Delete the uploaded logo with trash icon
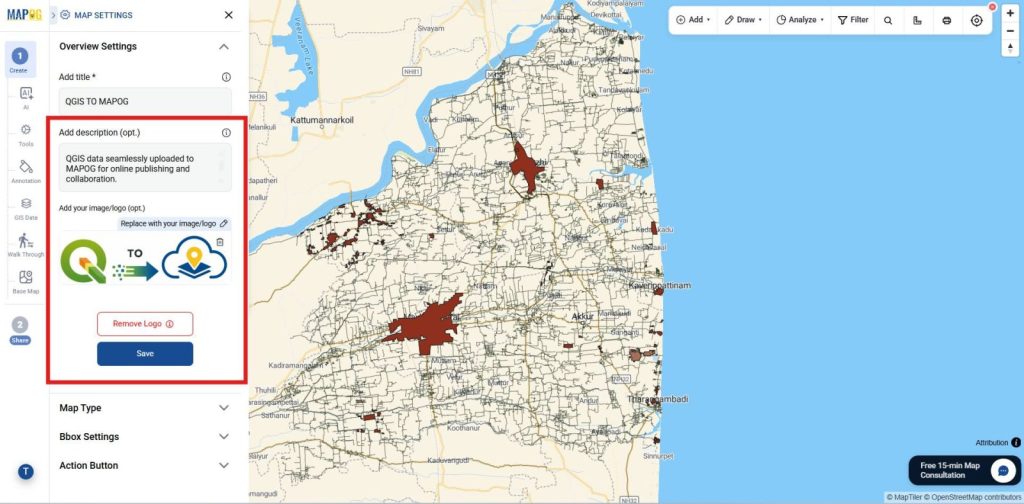The height and width of the screenshot is (504, 1024). pyautogui.click(x=220, y=242)
